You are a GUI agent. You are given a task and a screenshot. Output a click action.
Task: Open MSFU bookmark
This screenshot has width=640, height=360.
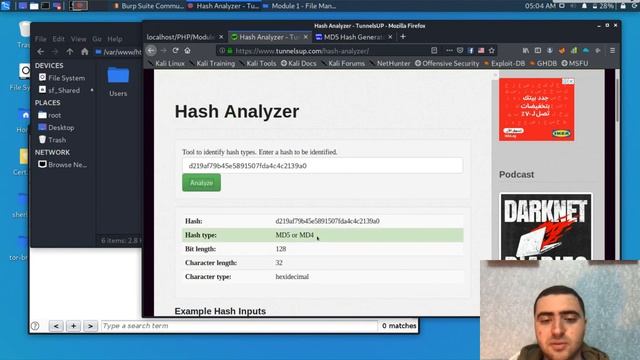coord(575,63)
